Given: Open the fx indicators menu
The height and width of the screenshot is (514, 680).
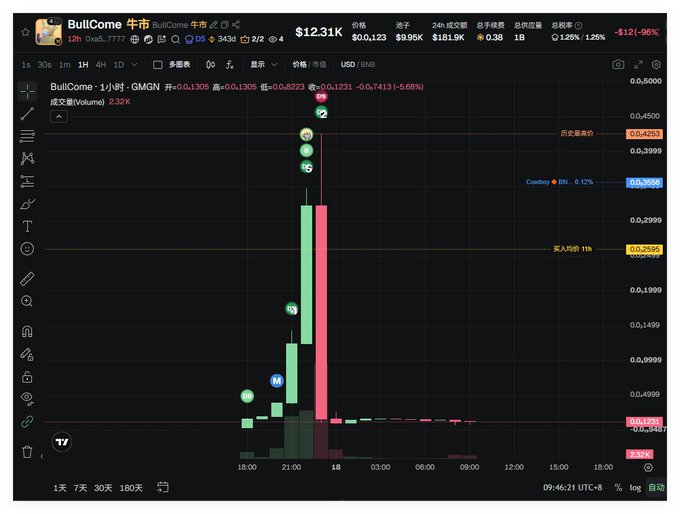Looking at the screenshot, I should click(230, 65).
